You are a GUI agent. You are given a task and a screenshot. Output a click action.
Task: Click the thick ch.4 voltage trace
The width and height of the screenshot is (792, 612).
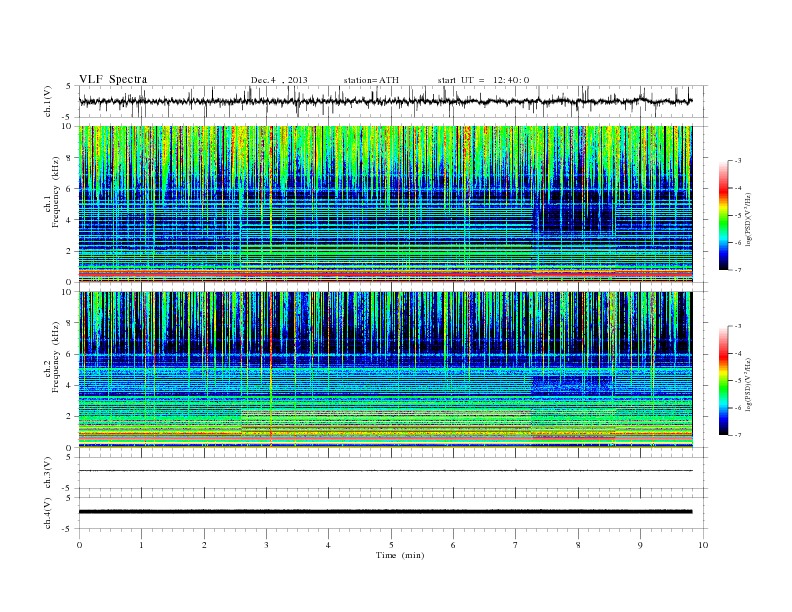click(x=385, y=512)
